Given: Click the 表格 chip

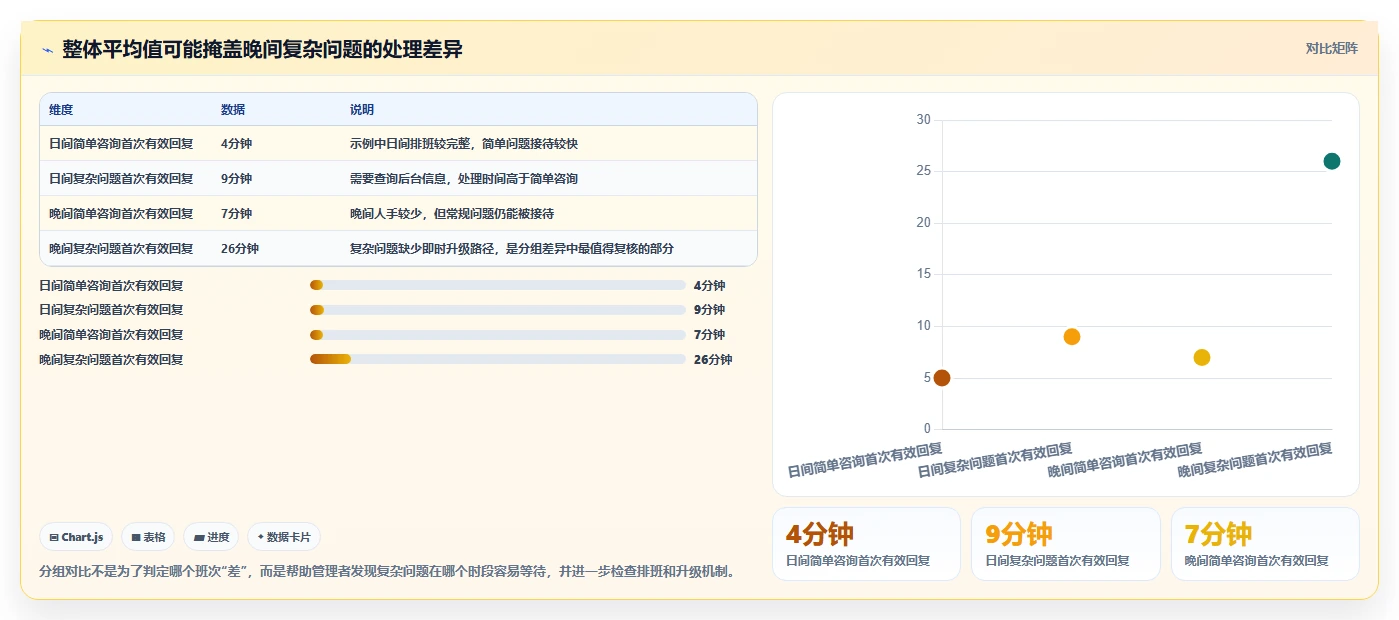Looking at the screenshot, I should pyautogui.click(x=148, y=537).
